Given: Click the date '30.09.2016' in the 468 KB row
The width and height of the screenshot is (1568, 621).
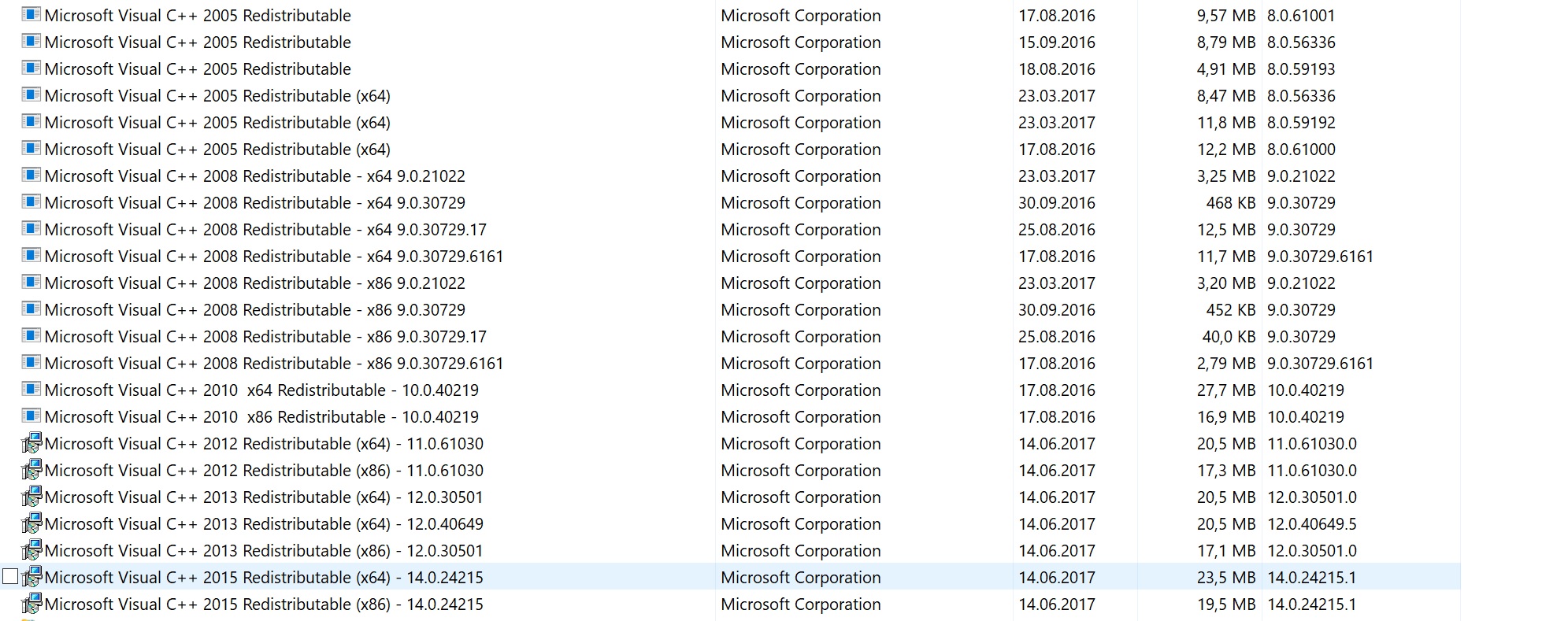Looking at the screenshot, I should 1057,203.
